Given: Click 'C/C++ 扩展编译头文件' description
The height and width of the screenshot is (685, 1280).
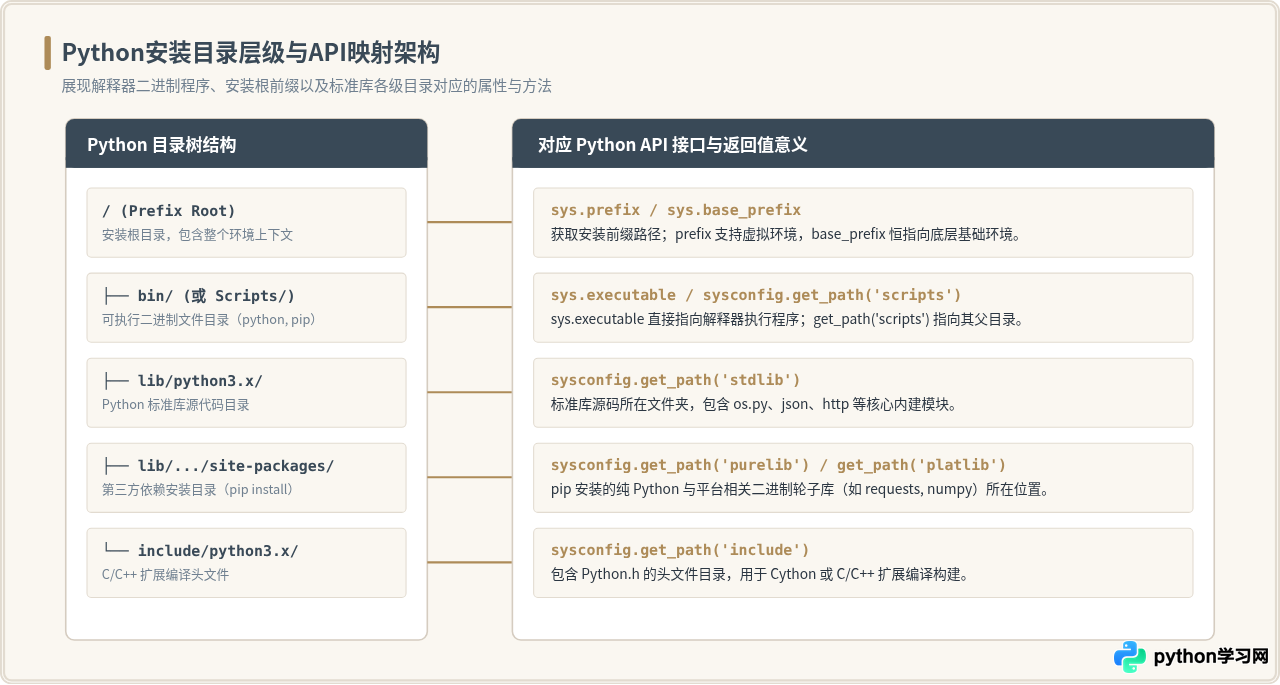Looking at the screenshot, I should [x=165, y=575].
